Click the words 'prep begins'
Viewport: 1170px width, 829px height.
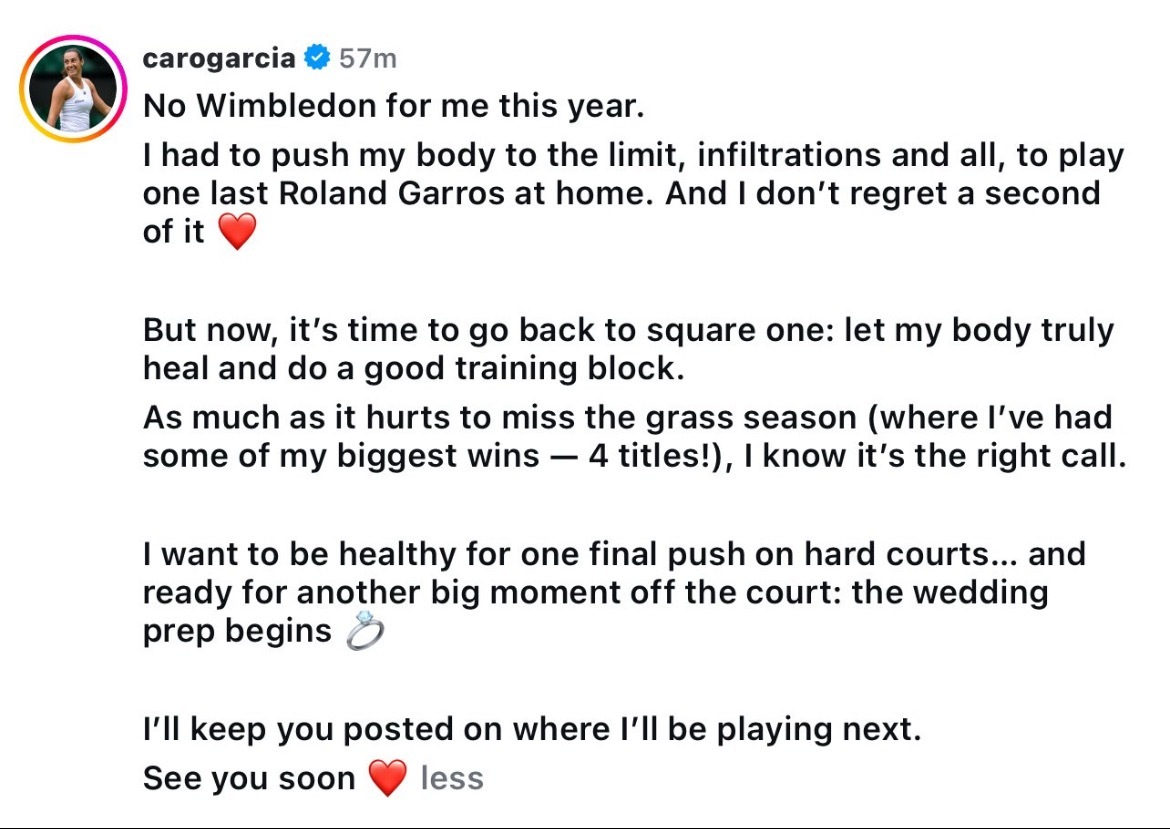237,631
